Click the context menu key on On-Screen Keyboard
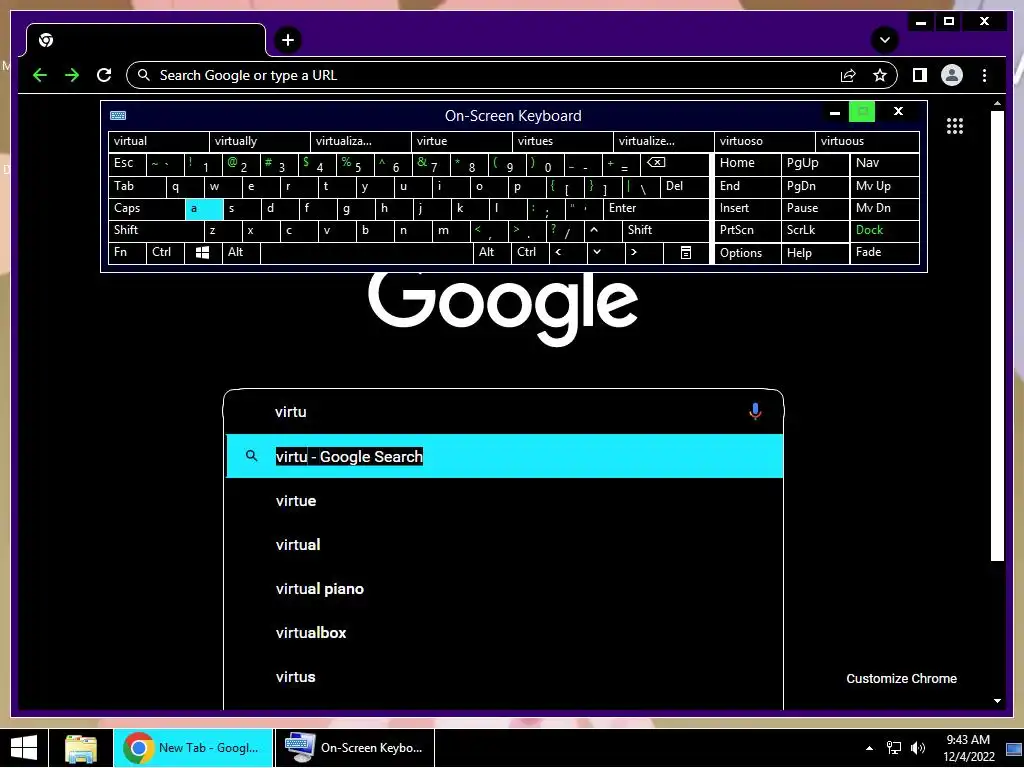 [686, 253]
